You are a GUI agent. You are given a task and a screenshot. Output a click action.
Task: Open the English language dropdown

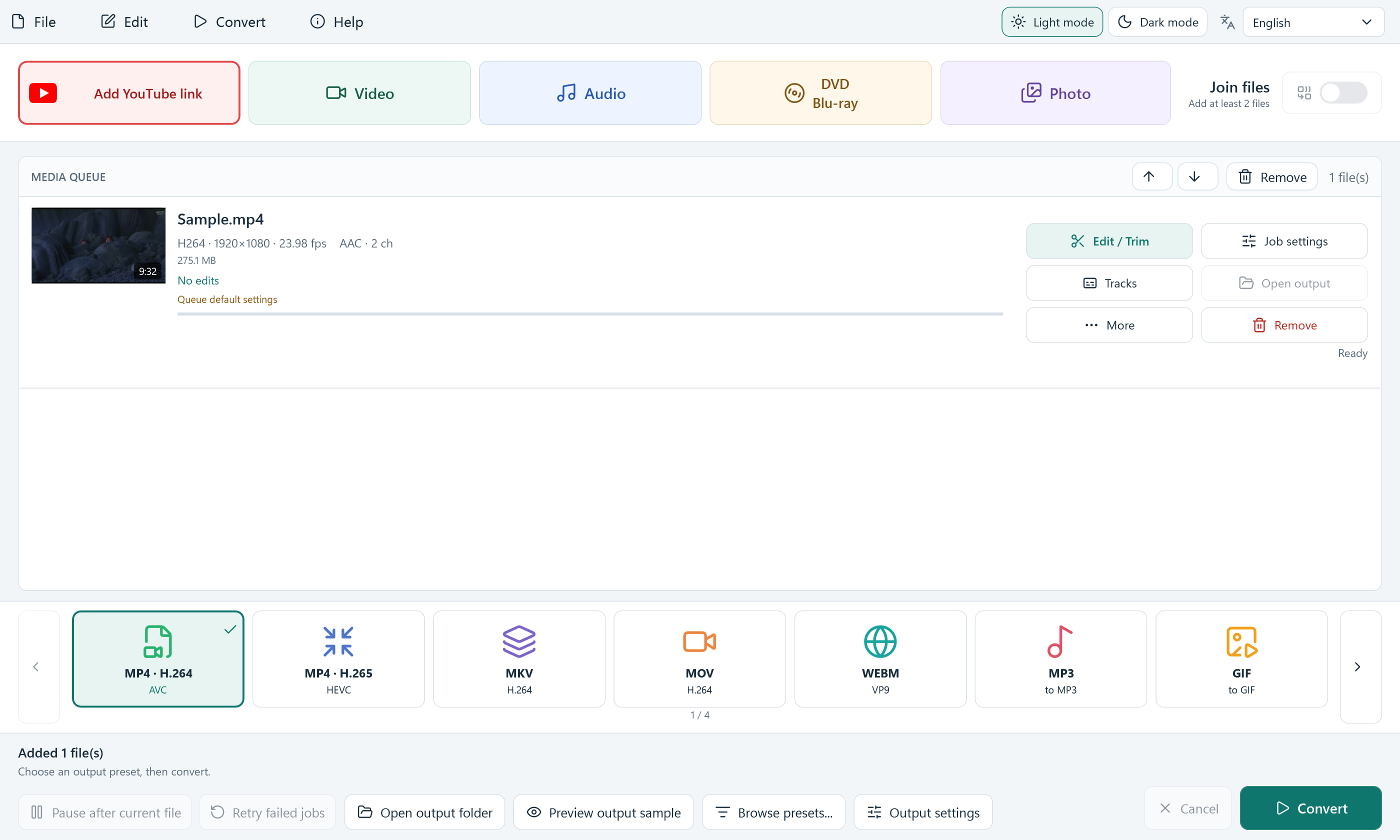tap(1313, 22)
